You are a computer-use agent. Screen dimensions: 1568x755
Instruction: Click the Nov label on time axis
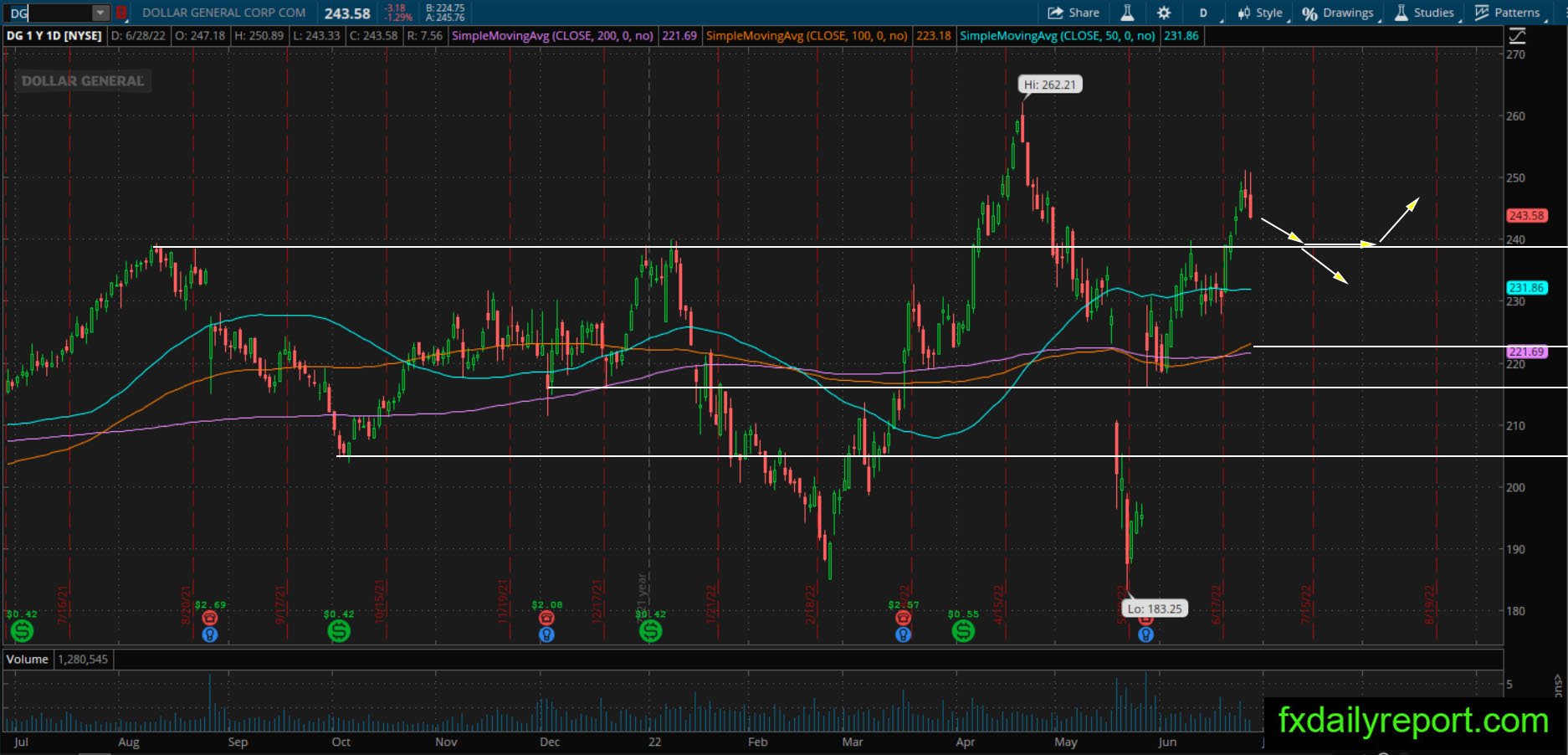pyautogui.click(x=446, y=742)
